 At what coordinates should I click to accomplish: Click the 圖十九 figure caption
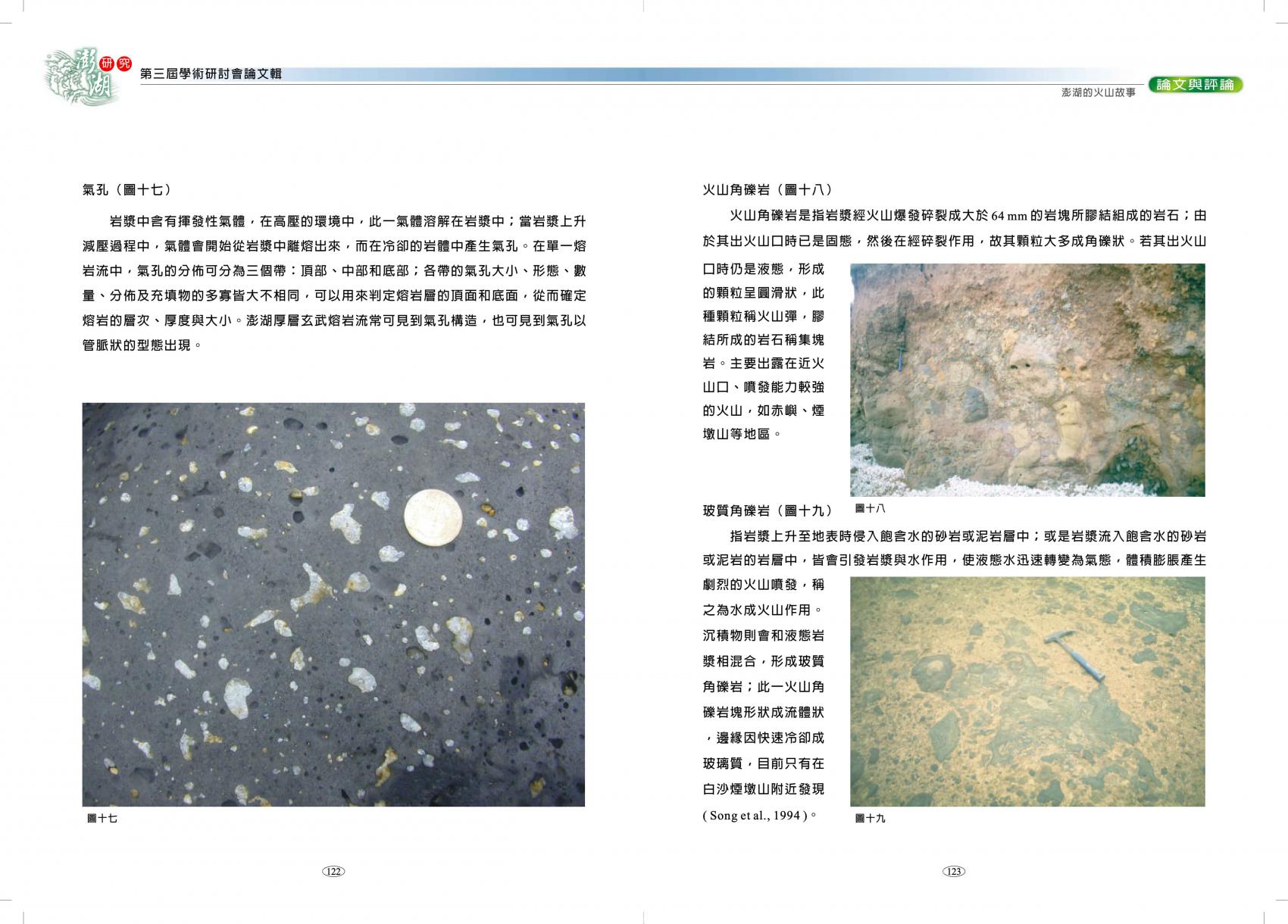pos(870,818)
